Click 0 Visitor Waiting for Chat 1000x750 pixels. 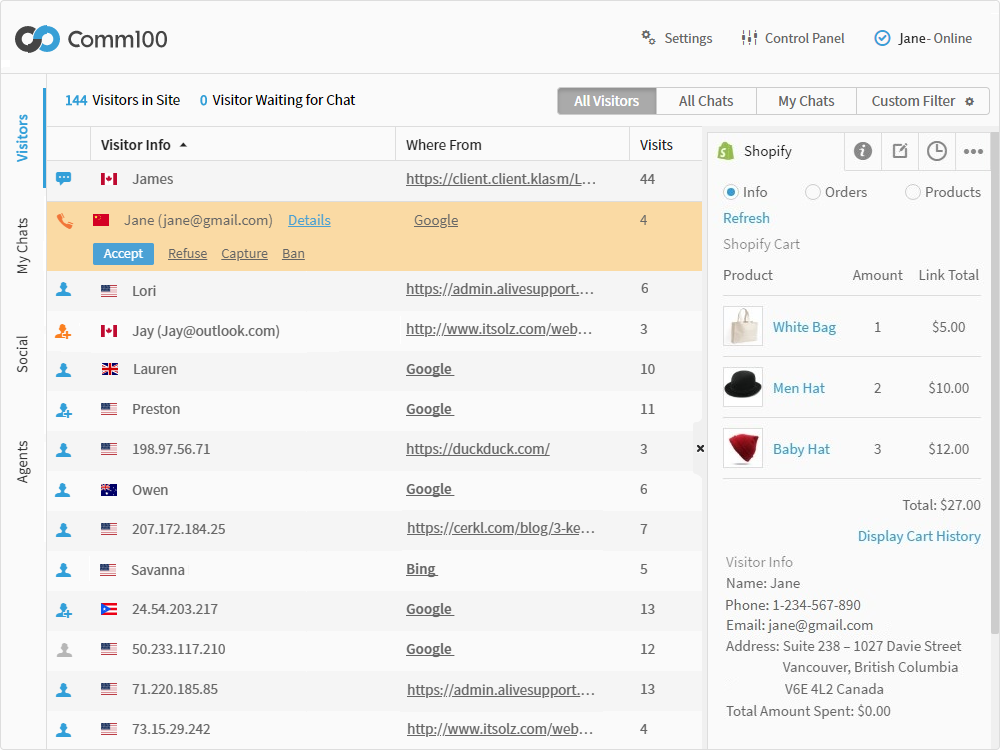tap(277, 100)
